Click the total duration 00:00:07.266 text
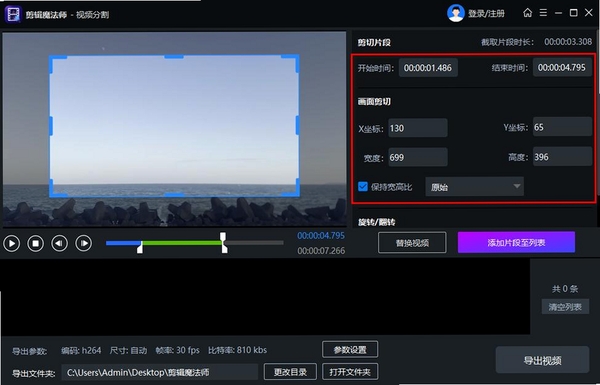 (x=321, y=251)
